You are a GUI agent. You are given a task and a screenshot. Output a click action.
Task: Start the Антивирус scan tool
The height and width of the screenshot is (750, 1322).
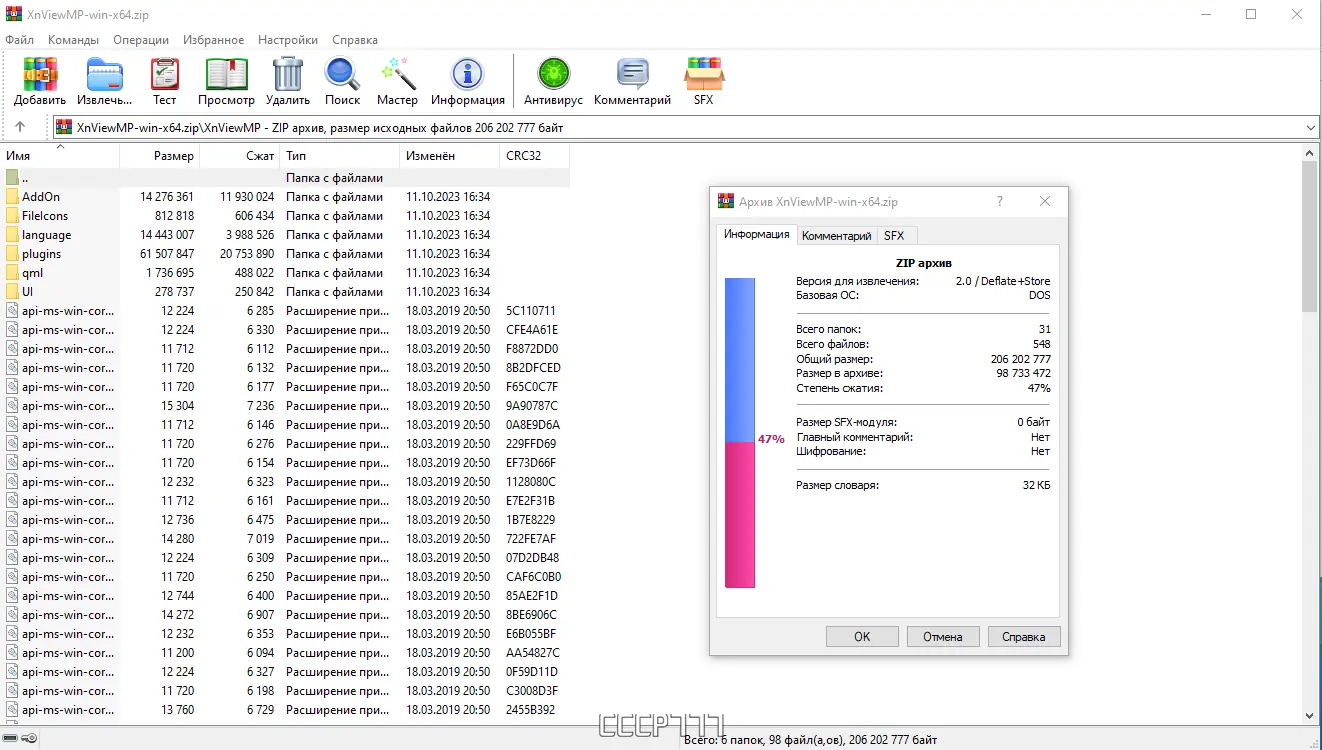point(553,81)
